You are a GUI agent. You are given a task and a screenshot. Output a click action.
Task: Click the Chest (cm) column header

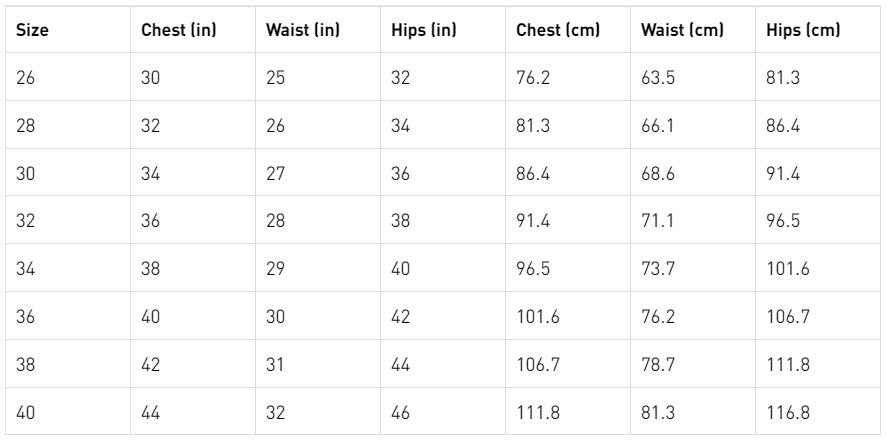pyautogui.click(x=558, y=30)
